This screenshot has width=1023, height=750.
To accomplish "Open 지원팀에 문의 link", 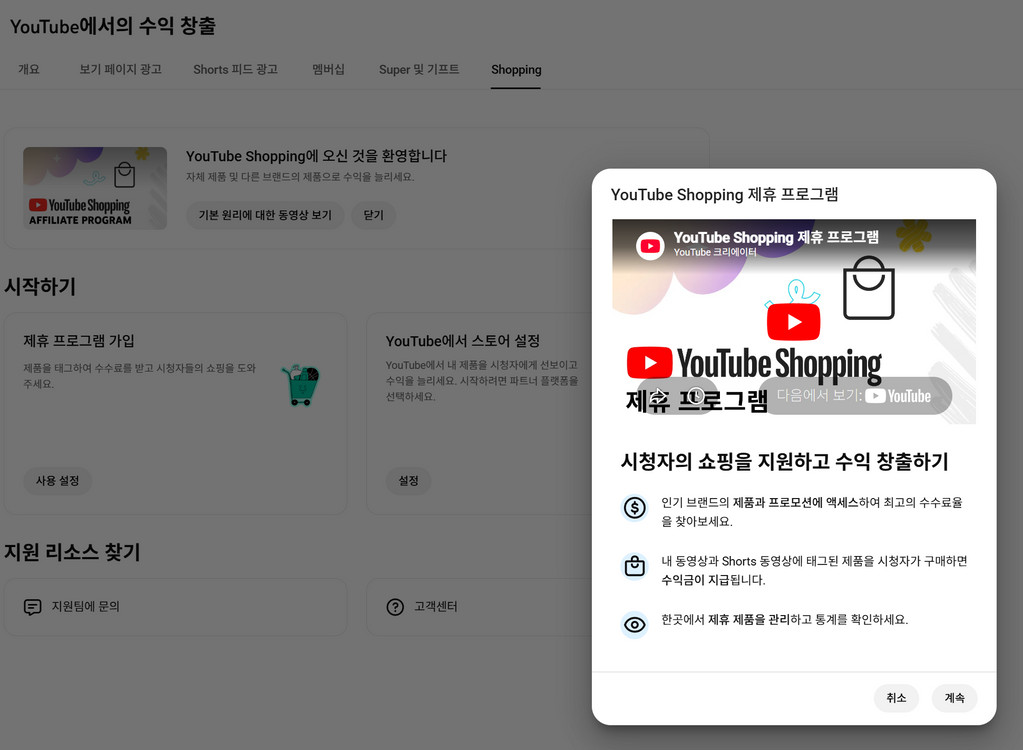I will coord(85,607).
